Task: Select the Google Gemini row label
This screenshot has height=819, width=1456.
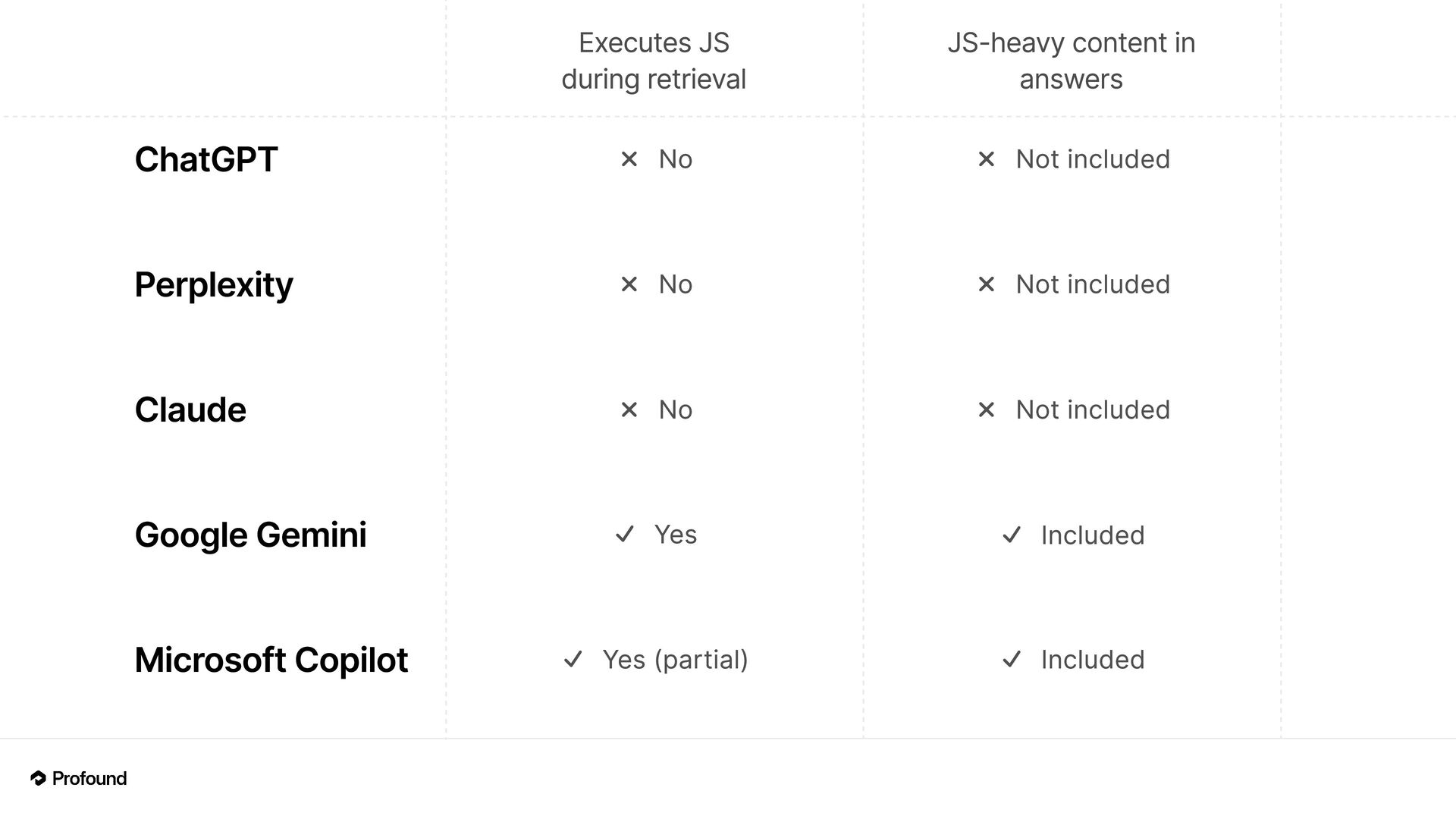Action: (250, 535)
